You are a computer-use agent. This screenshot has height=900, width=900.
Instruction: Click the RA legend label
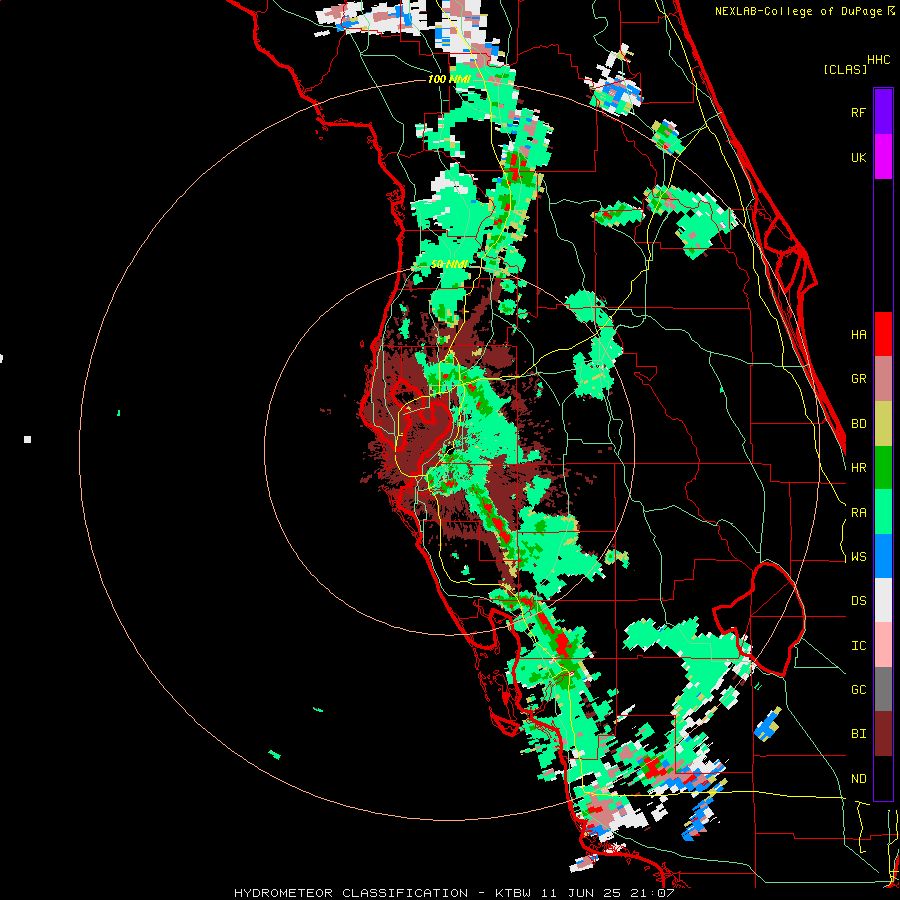[858, 513]
